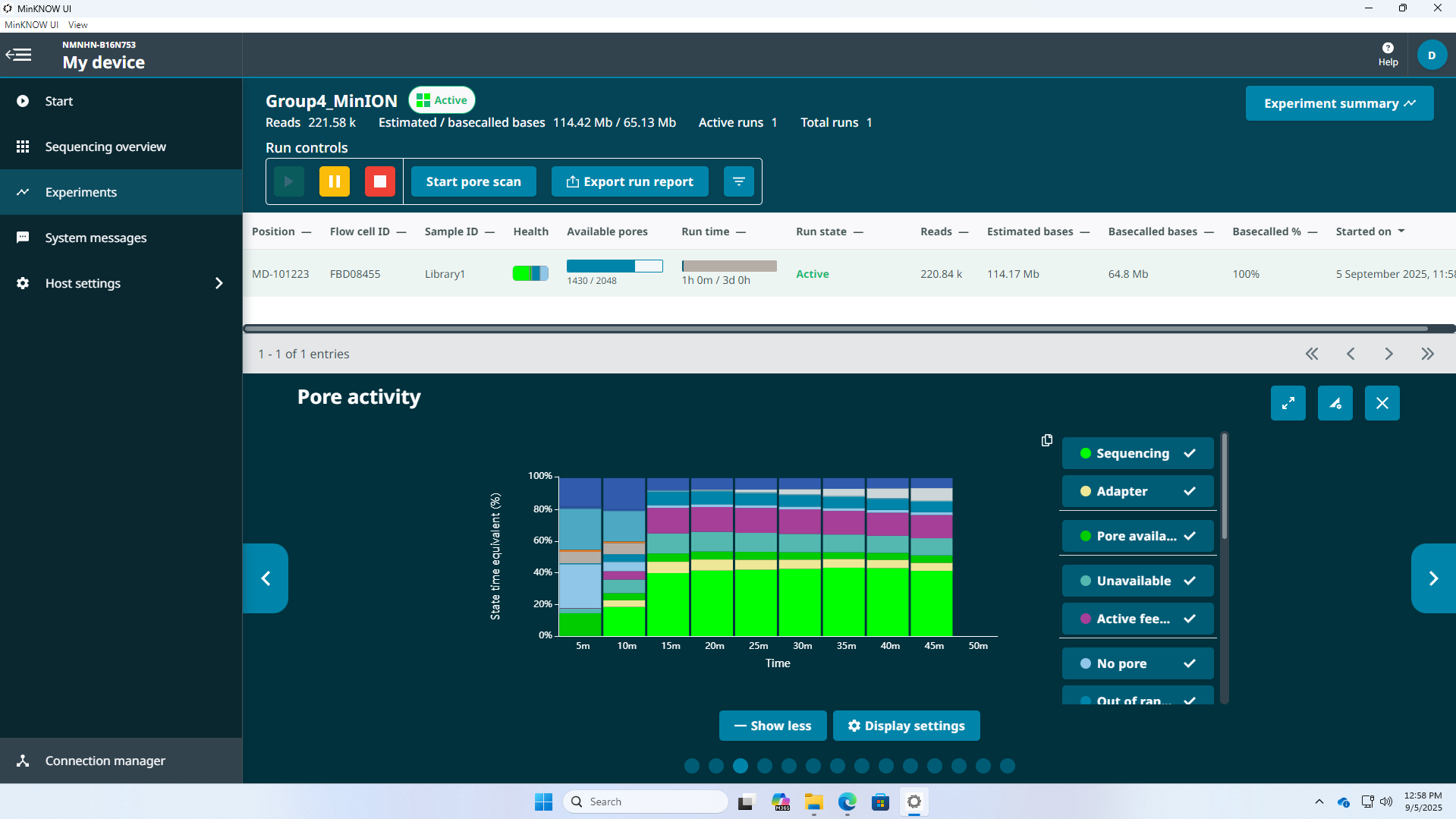1456x819 pixels.
Task: Open the View menu
Action: (x=77, y=25)
